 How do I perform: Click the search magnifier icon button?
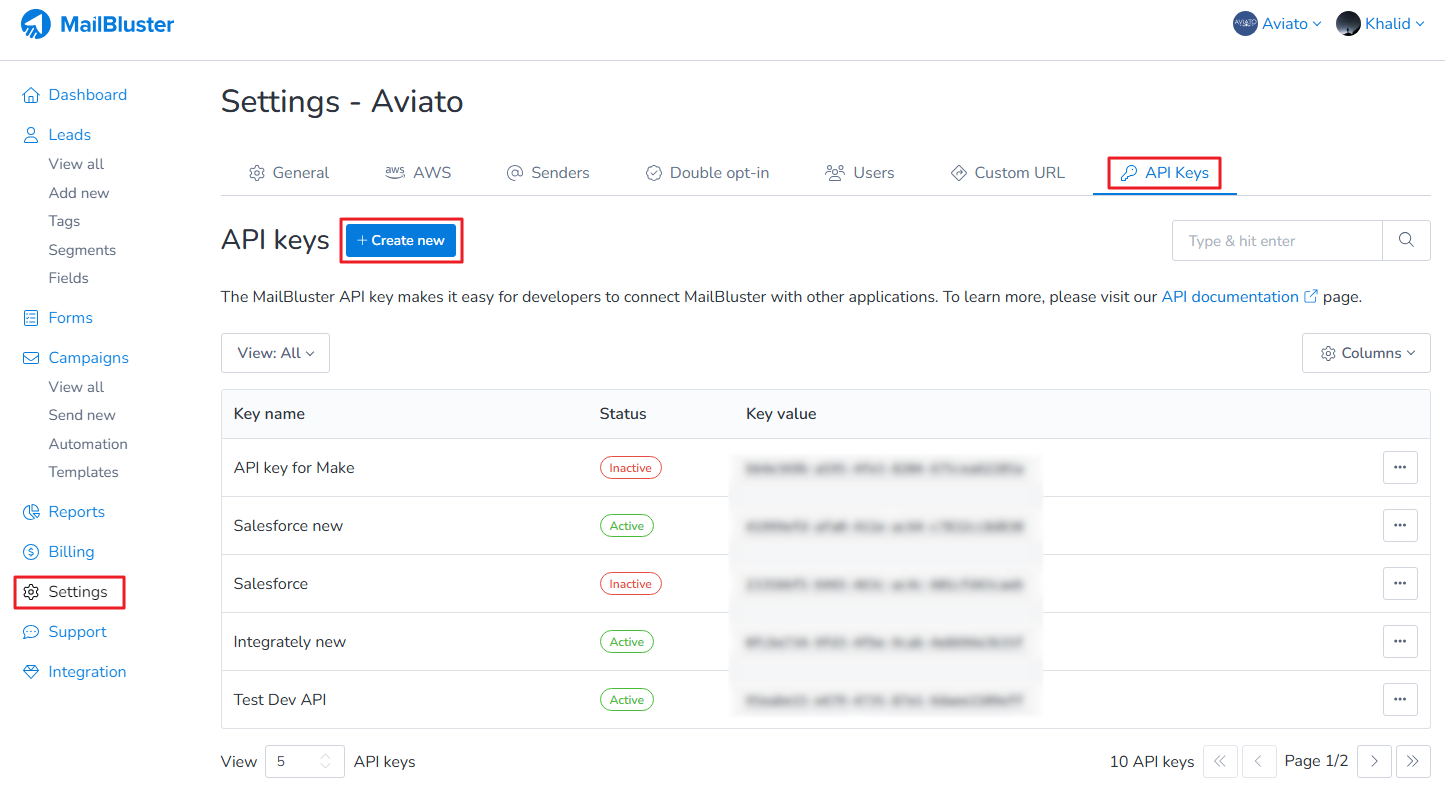[1406, 241]
